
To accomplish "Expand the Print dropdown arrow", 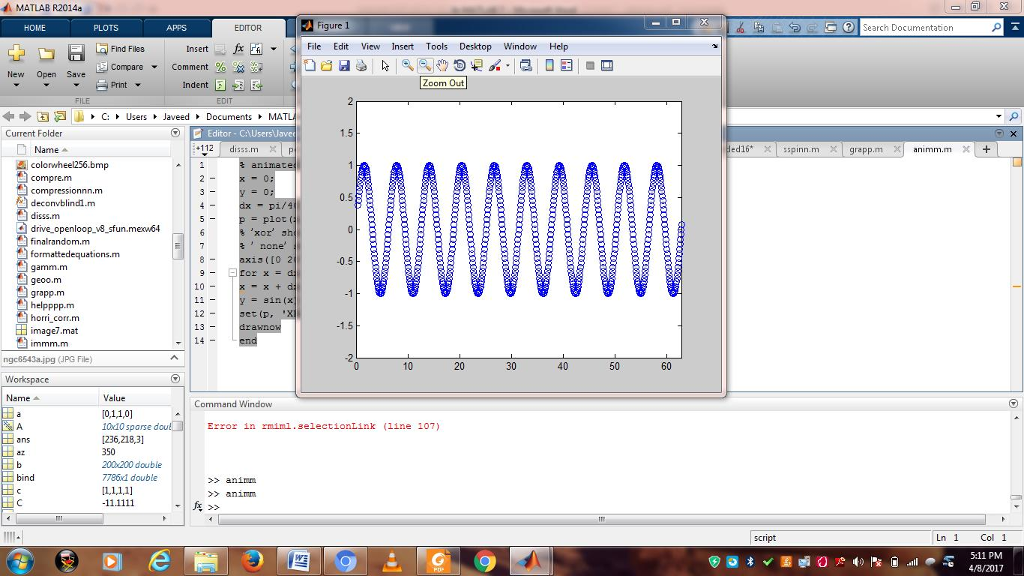I will (137, 84).
